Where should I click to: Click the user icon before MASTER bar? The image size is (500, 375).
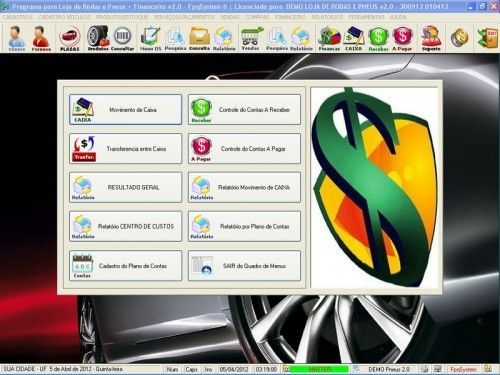click(286, 369)
